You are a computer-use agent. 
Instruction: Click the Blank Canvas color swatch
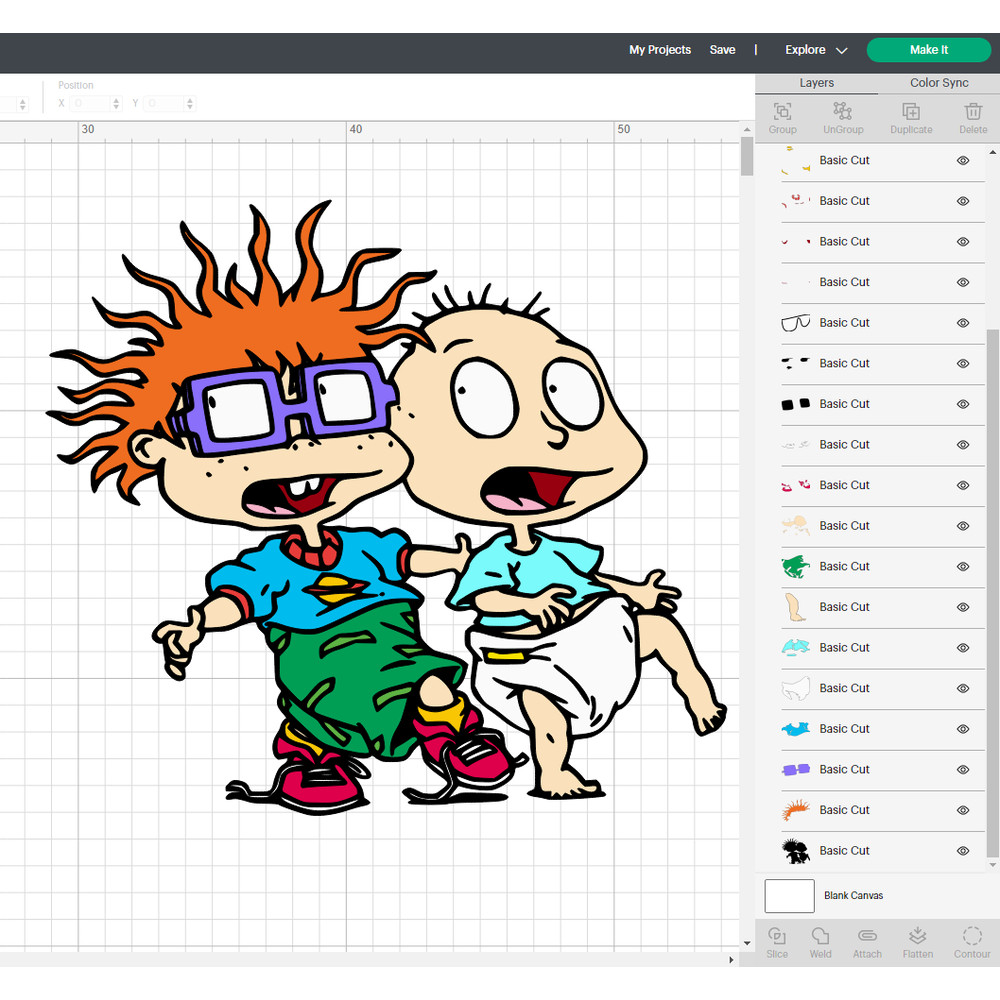[x=789, y=896]
